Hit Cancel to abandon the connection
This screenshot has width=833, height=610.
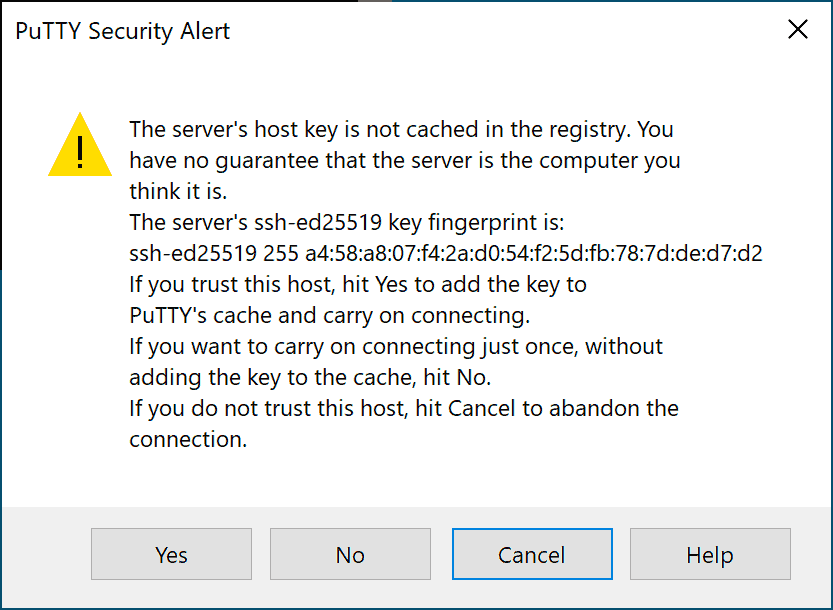click(x=531, y=554)
